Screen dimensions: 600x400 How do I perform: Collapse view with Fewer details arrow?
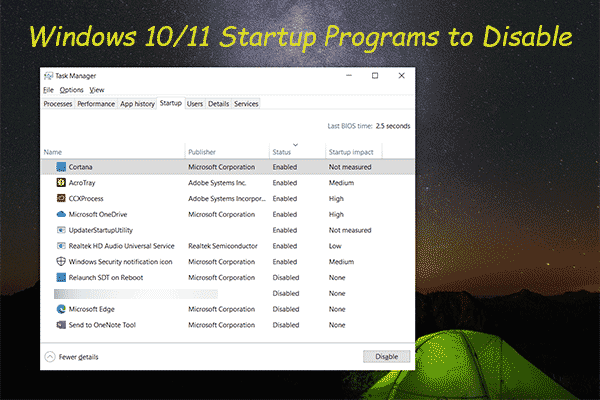(50, 357)
